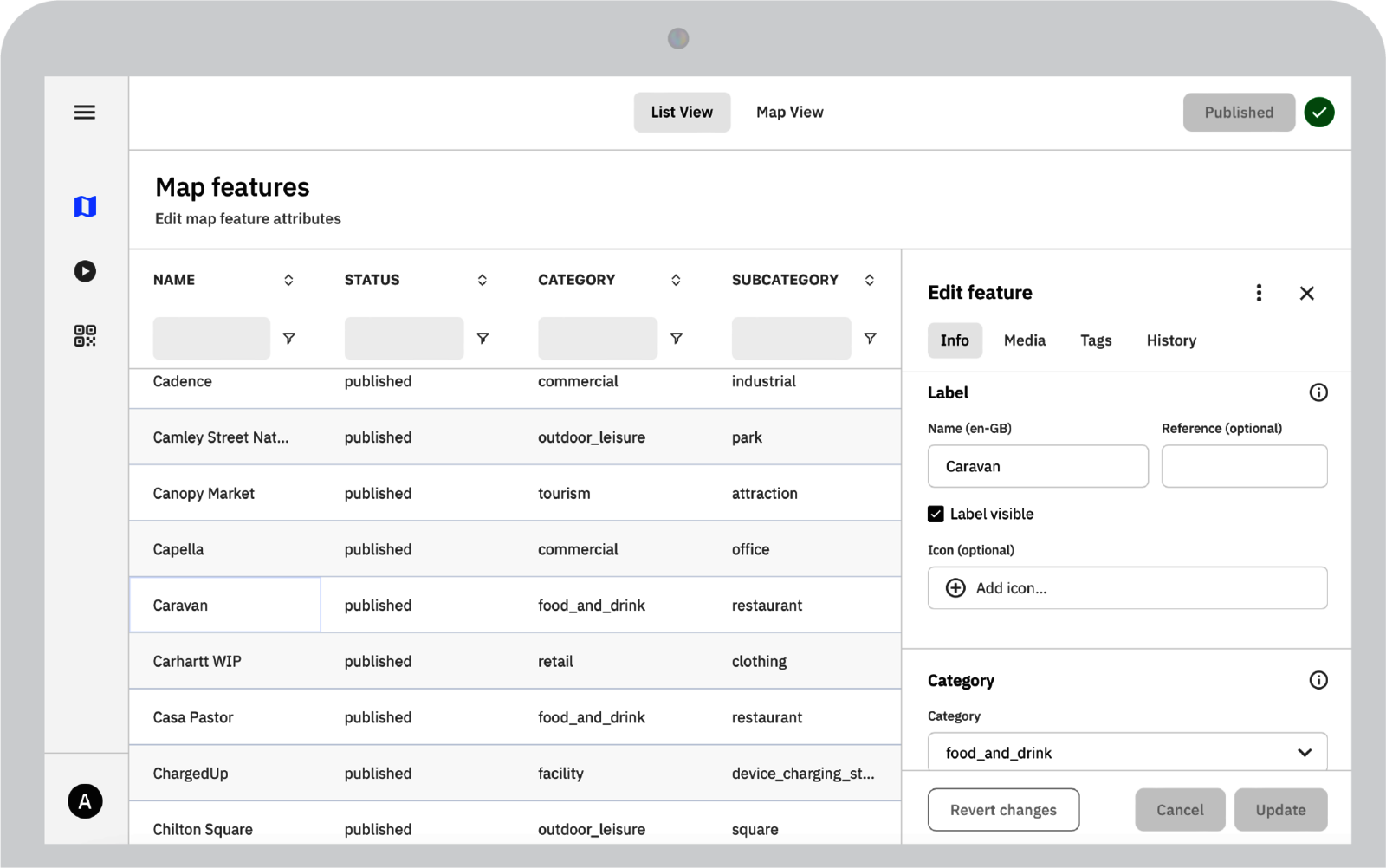Open the History tab
Viewport: 1386px width, 868px height.
pos(1171,340)
